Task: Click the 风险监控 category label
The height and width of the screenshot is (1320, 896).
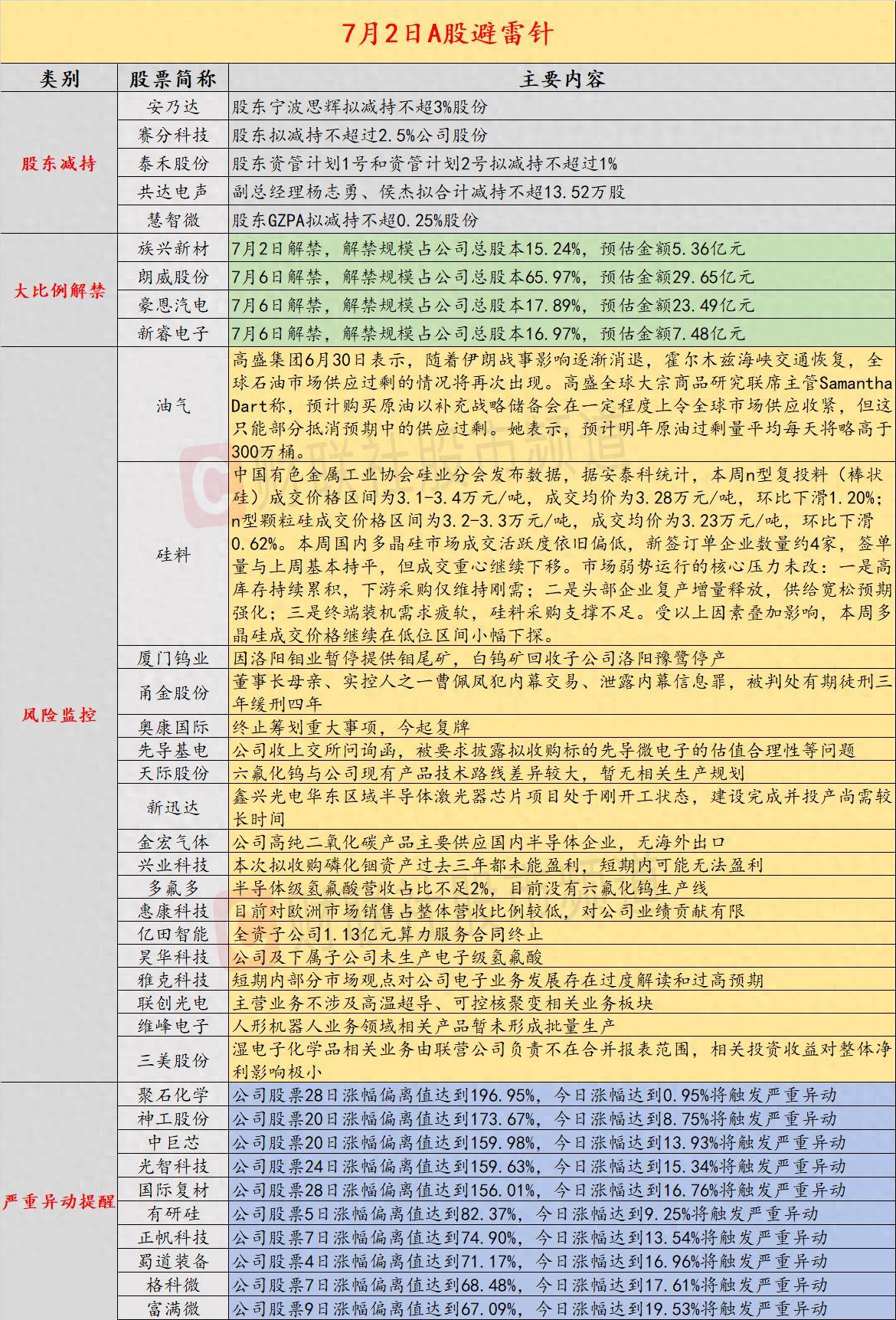Action: coord(60,715)
